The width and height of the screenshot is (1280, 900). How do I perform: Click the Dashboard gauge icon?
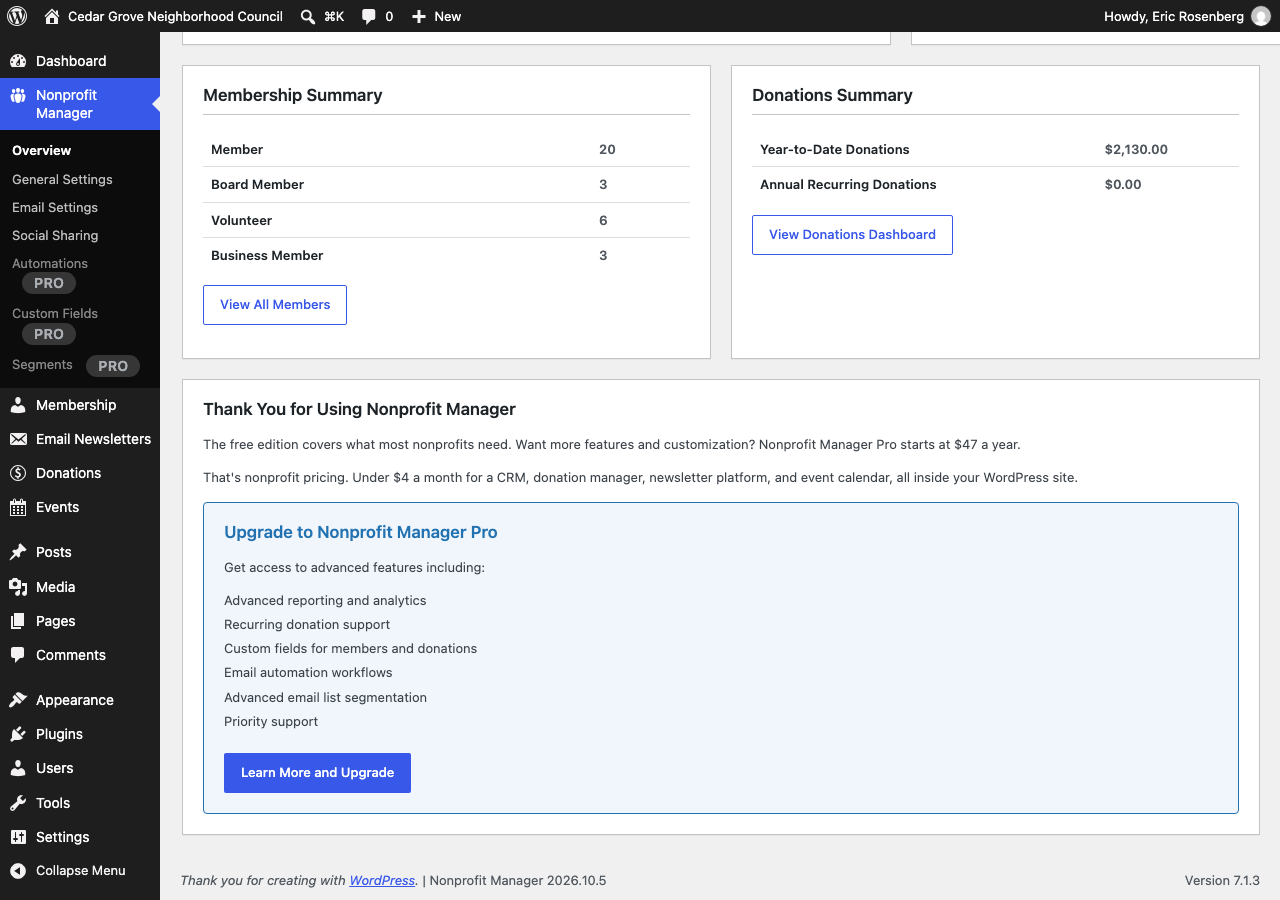point(18,61)
